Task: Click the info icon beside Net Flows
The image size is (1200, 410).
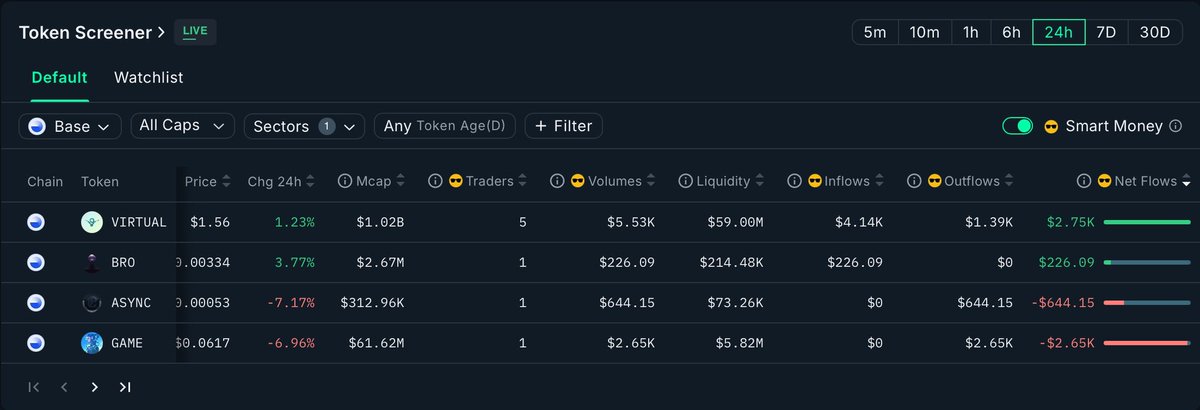Action: point(1084,181)
